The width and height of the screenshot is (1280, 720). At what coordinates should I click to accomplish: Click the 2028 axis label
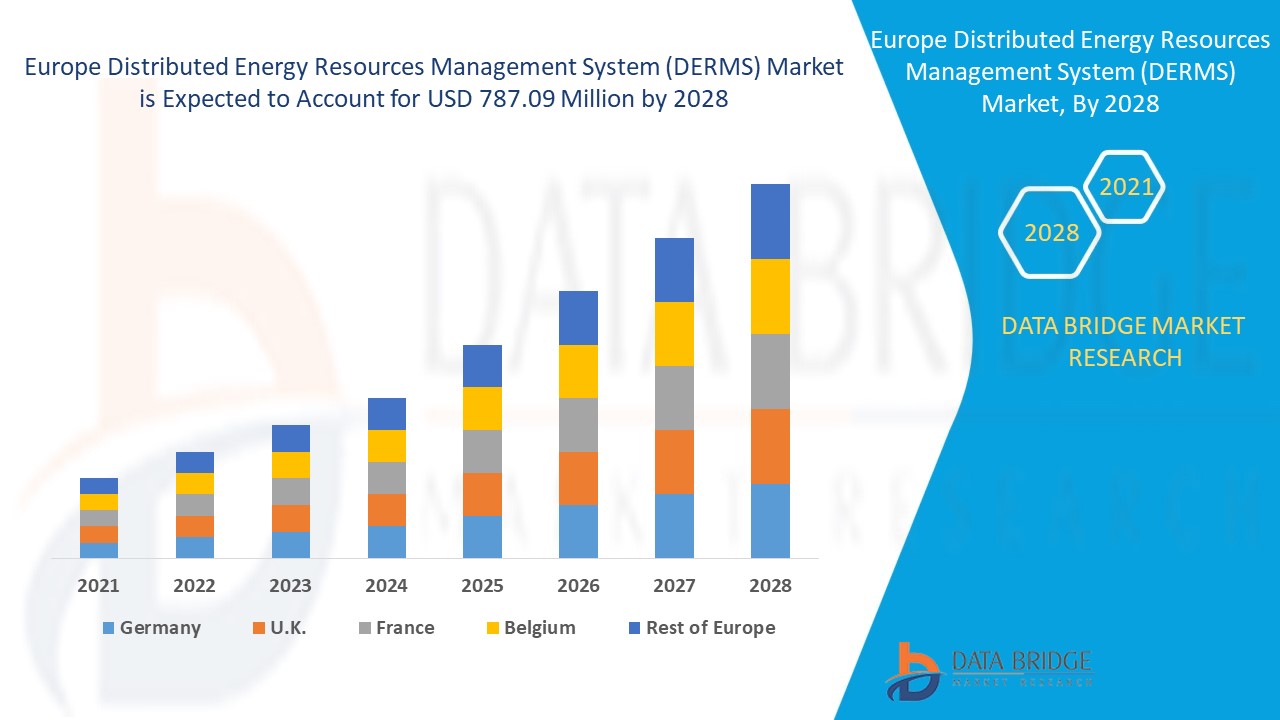[770, 587]
